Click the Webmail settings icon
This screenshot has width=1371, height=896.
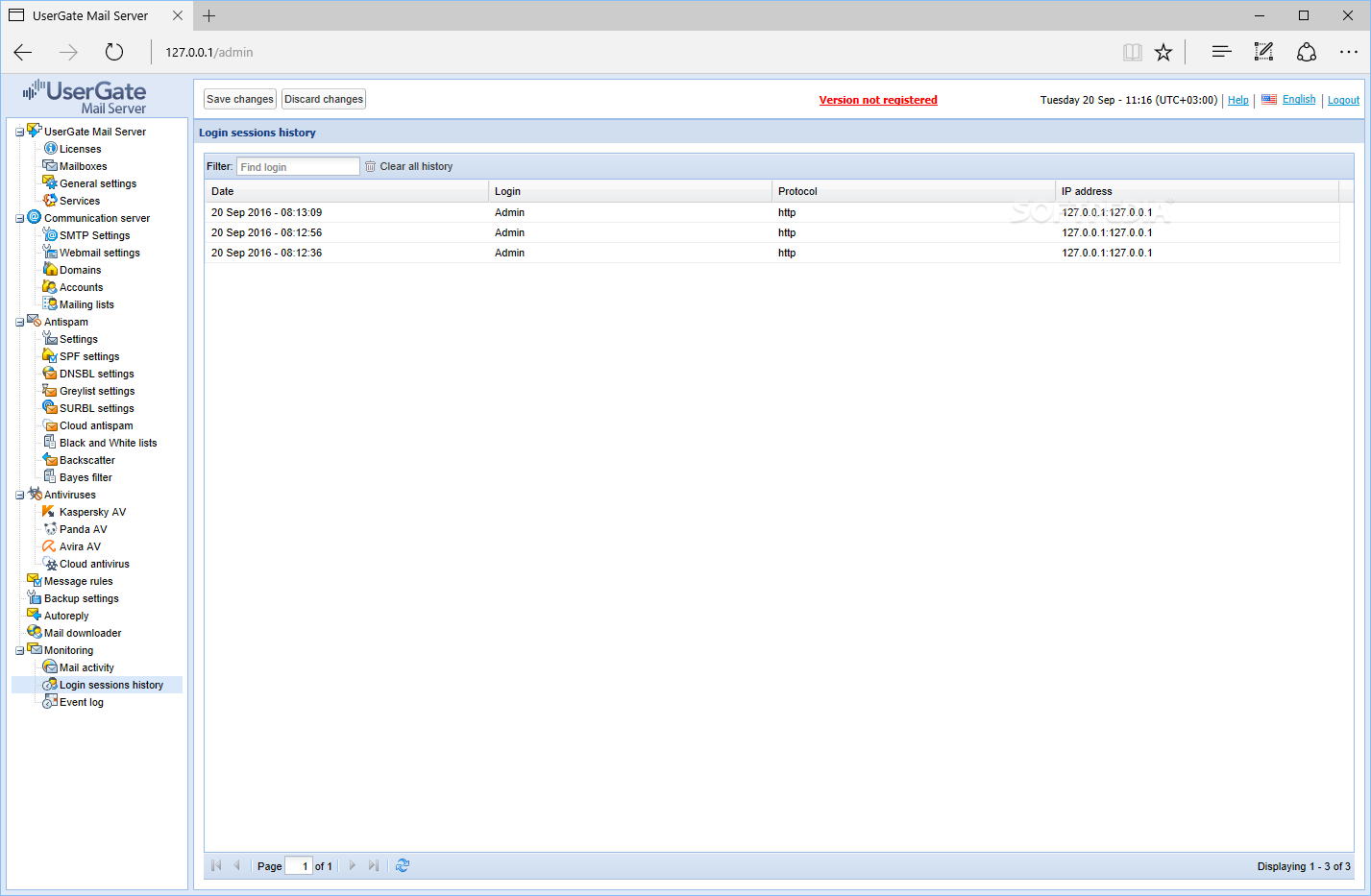pos(50,252)
